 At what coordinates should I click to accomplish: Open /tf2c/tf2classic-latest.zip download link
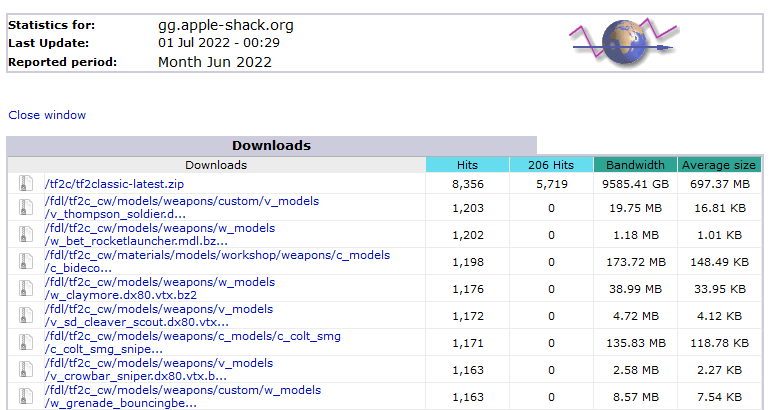pyautogui.click(x=114, y=184)
